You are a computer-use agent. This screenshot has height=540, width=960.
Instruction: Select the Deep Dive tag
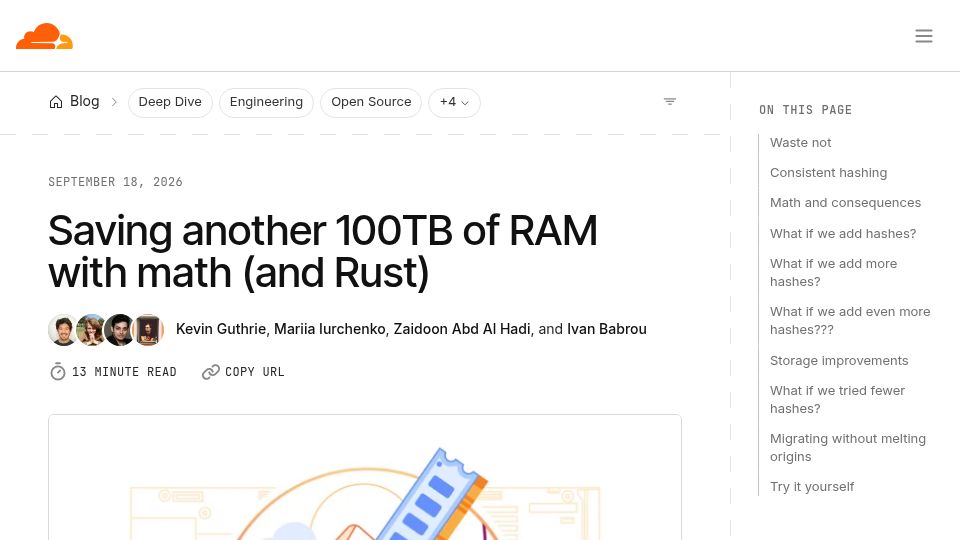(x=170, y=102)
